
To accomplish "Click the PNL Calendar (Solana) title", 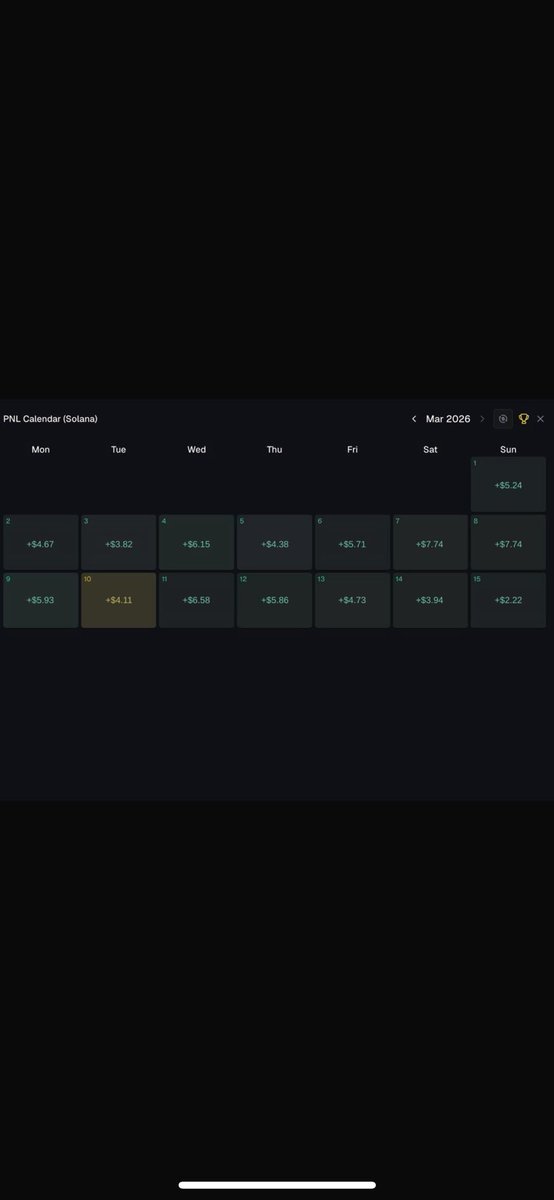I will [50, 419].
